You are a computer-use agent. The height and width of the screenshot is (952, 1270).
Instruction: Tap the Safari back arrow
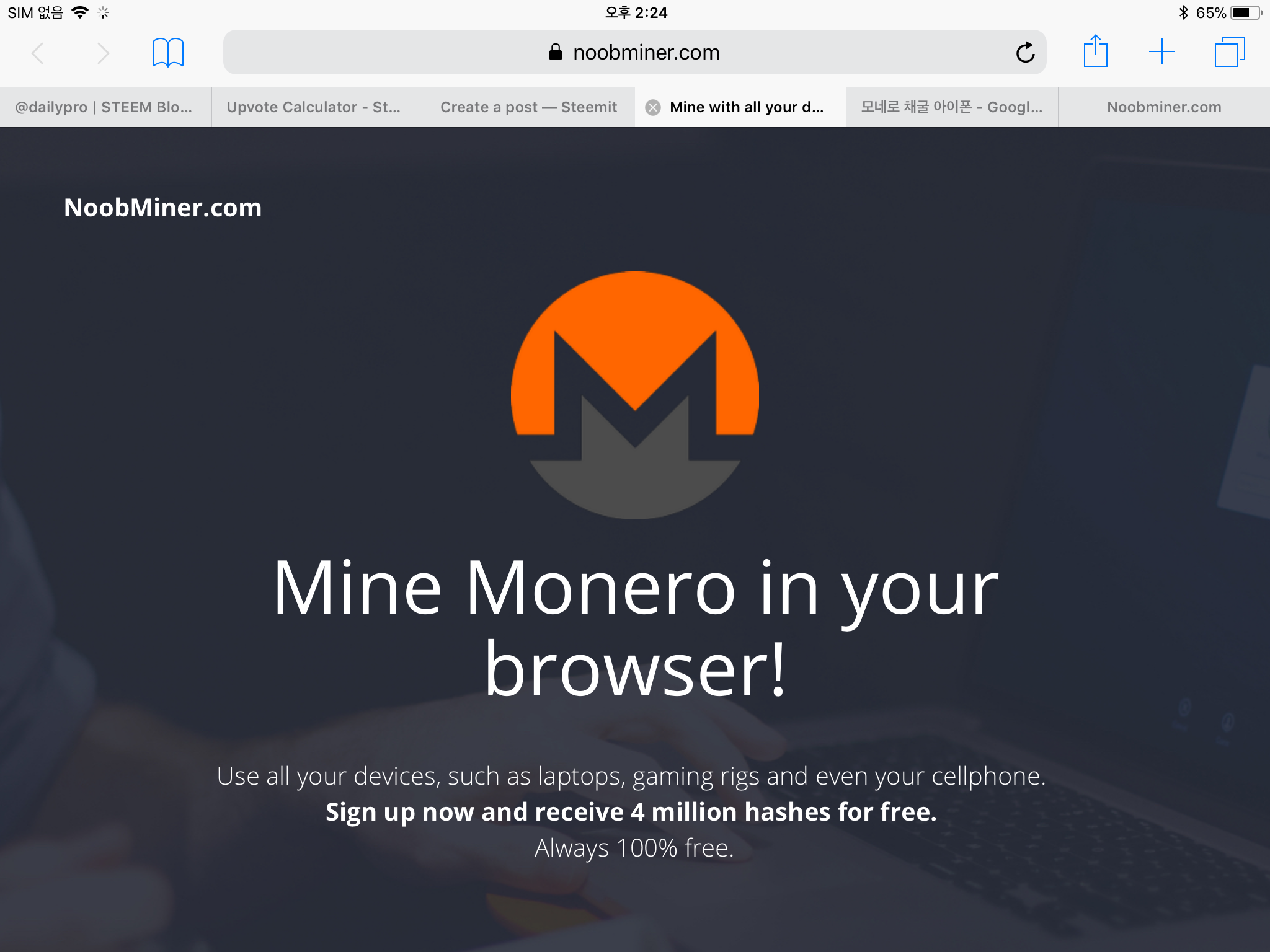click(38, 53)
